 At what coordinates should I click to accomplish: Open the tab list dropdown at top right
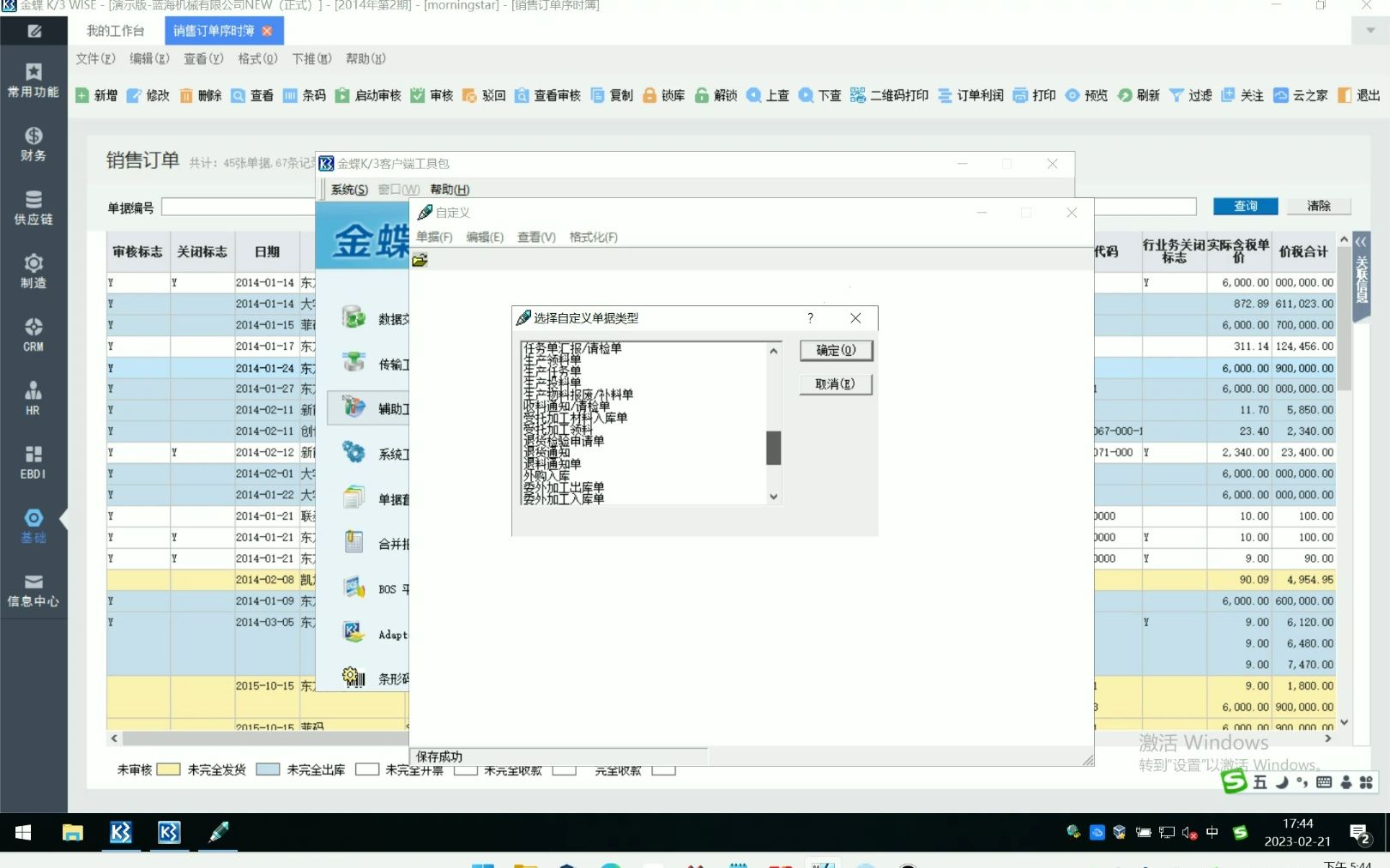[1370, 30]
